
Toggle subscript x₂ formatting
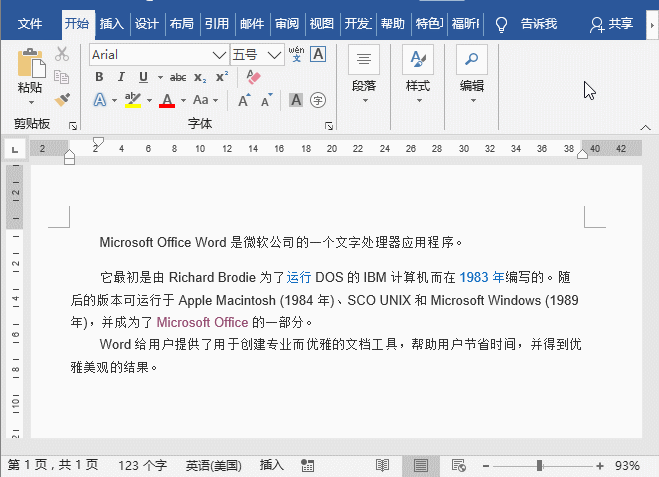pyautogui.click(x=200, y=77)
